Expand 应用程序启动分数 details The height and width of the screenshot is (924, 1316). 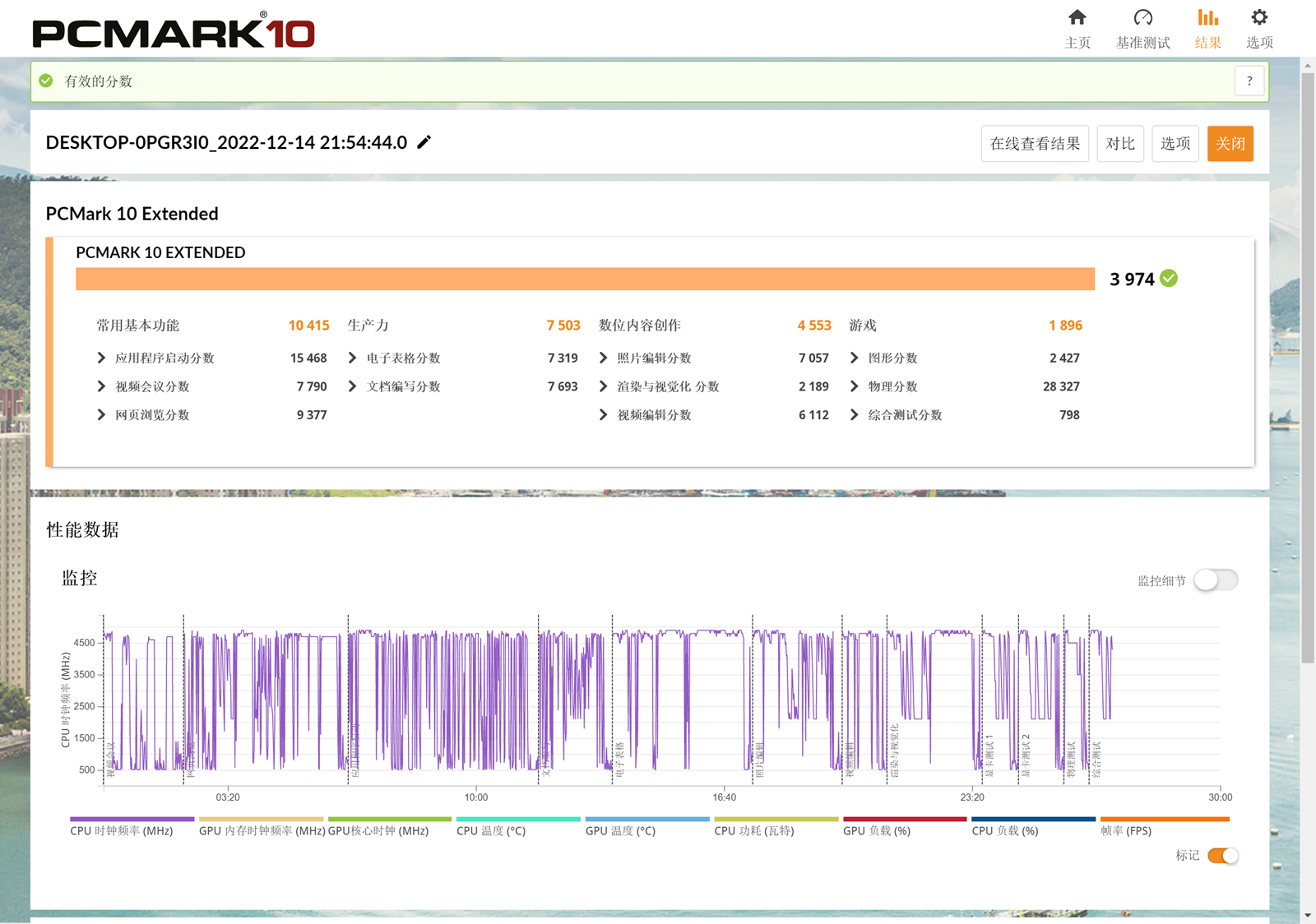point(101,358)
